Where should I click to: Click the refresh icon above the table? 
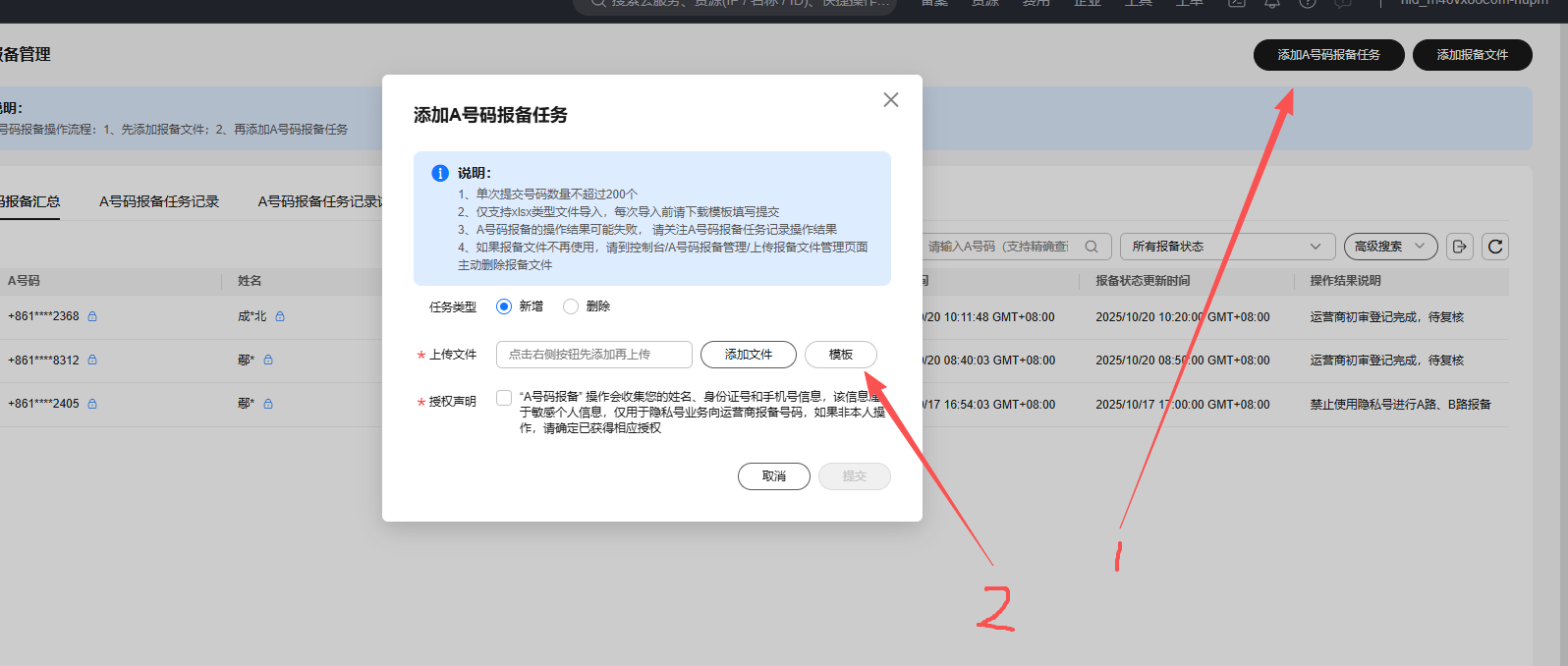[x=1495, y=247]
